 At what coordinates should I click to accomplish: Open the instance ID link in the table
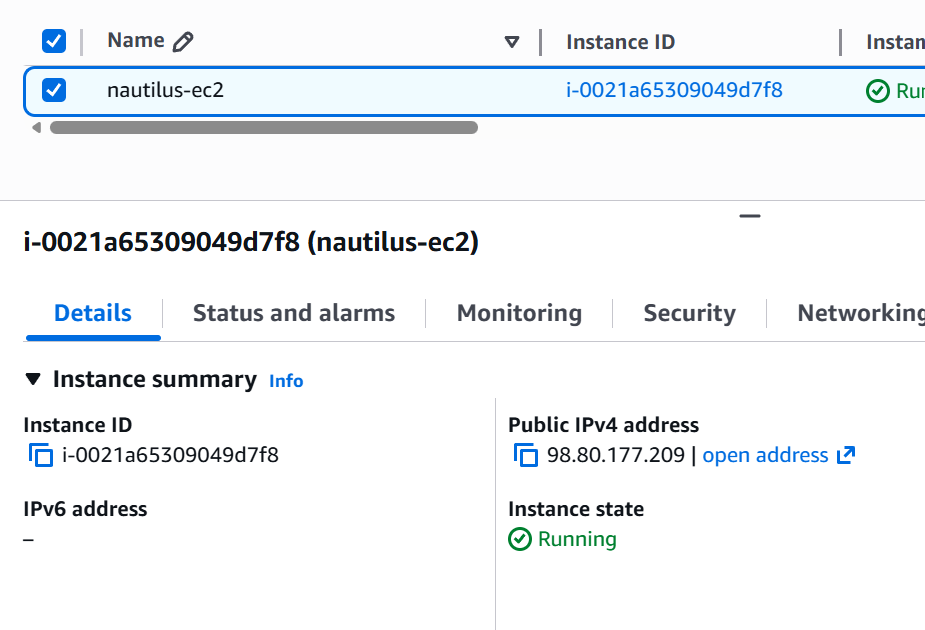(x=674, y=91)
